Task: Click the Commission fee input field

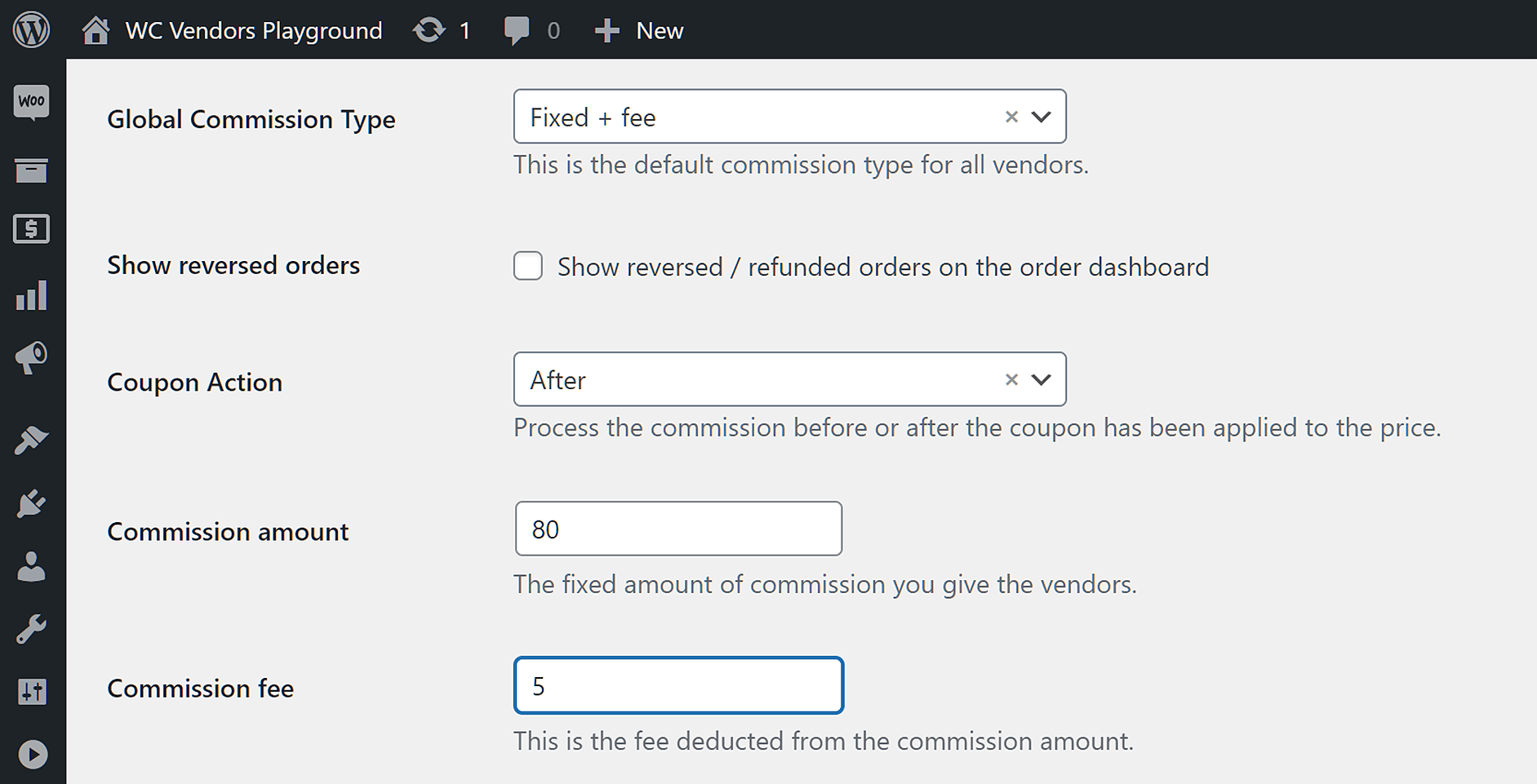Action: tap(678, 685)
